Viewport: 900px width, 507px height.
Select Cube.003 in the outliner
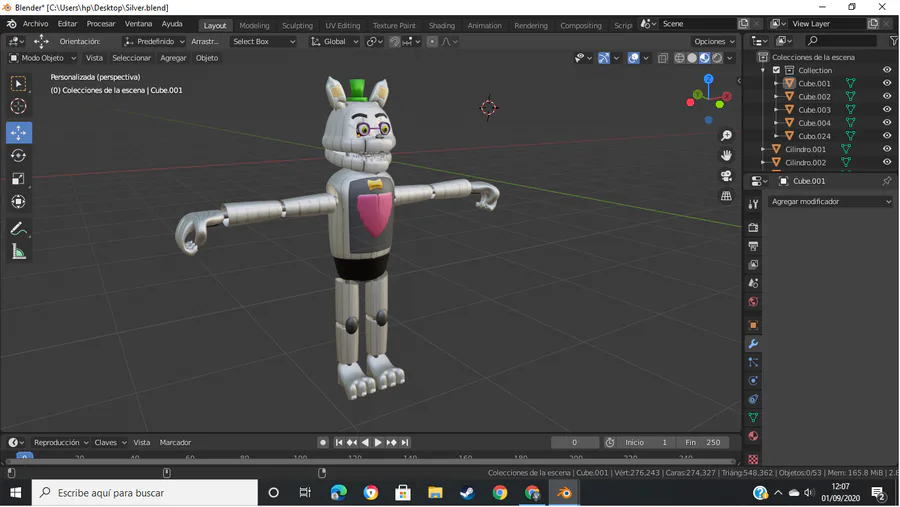point(814,110)
